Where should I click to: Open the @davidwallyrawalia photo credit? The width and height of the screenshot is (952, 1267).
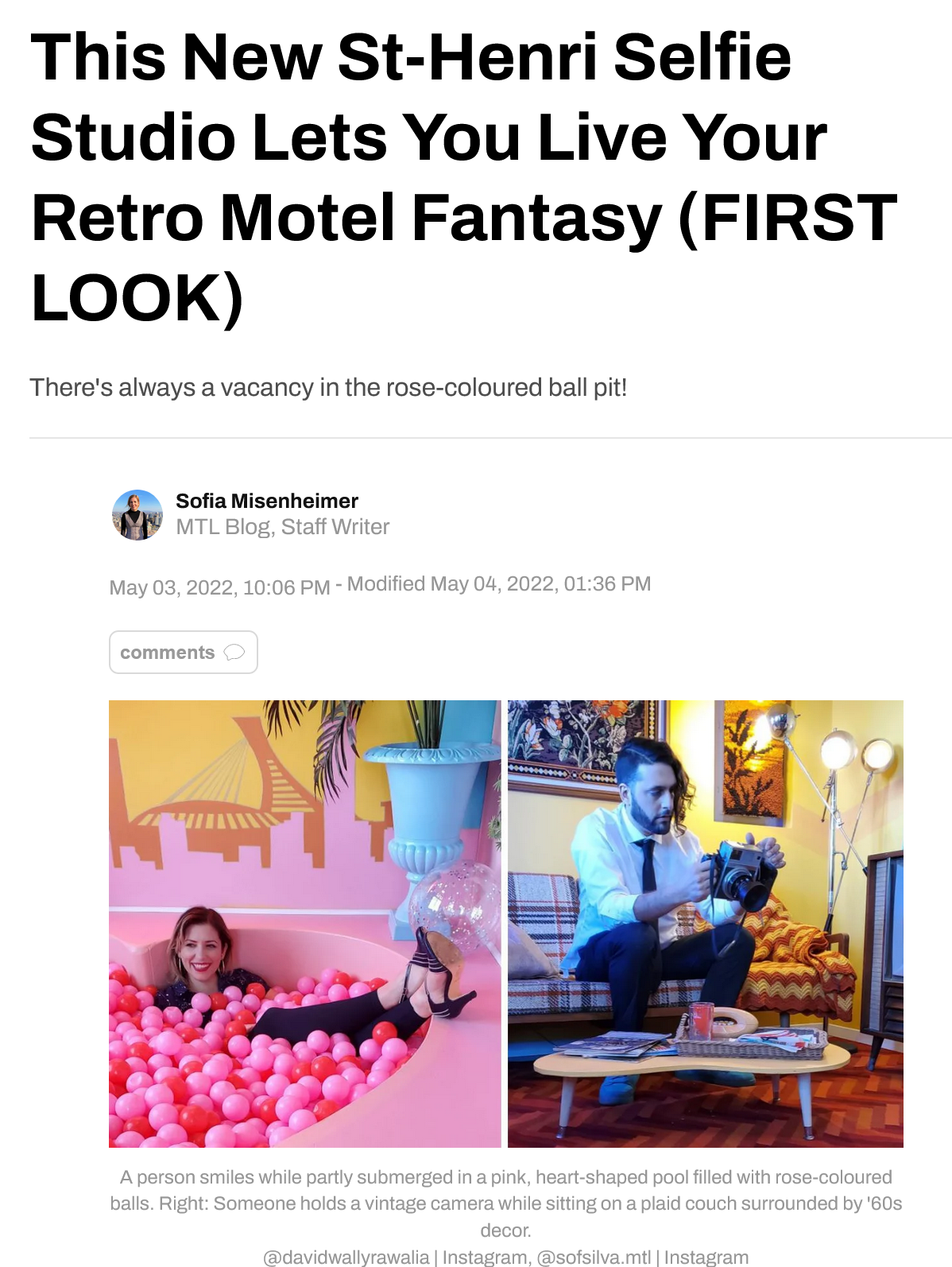point(346,1257)
